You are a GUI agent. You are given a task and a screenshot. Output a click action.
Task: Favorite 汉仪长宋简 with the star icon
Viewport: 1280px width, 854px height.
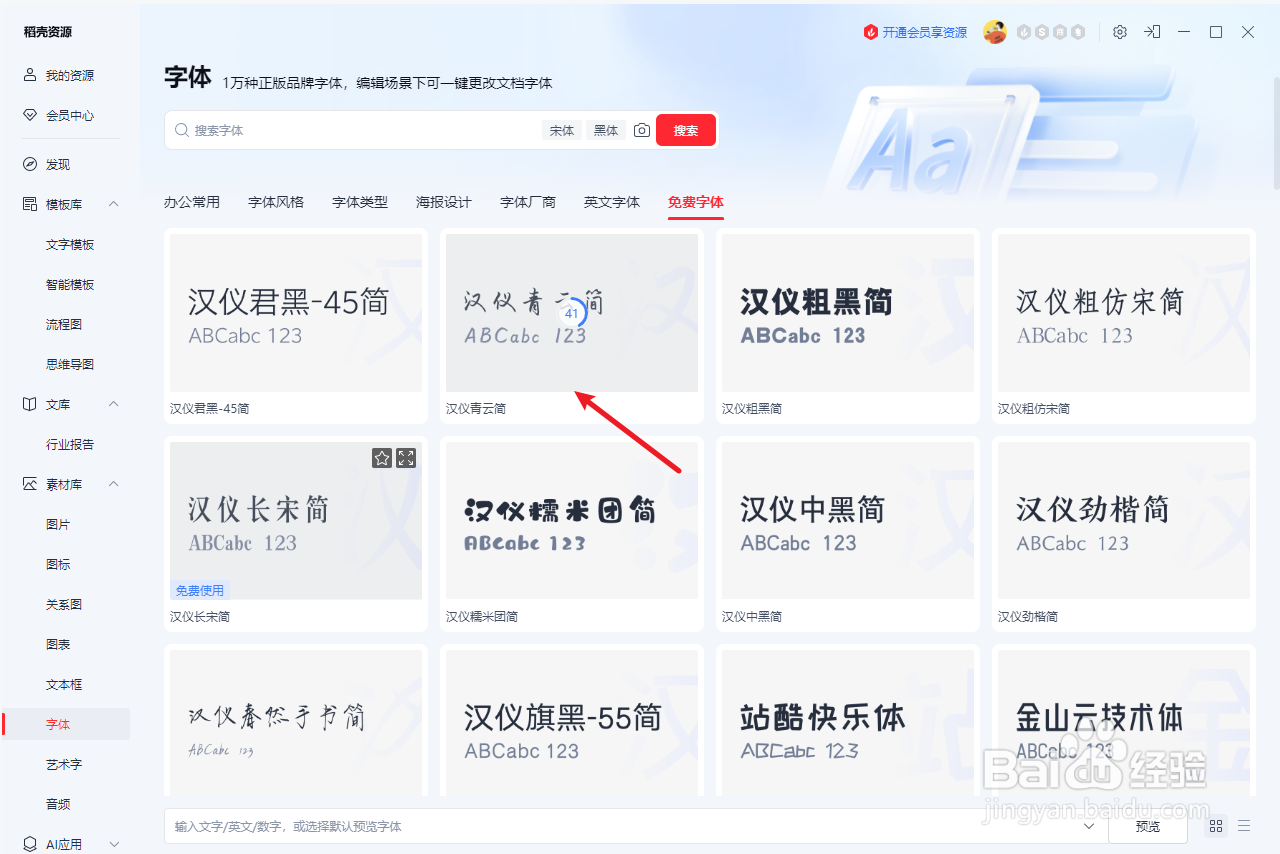point(382,458)
